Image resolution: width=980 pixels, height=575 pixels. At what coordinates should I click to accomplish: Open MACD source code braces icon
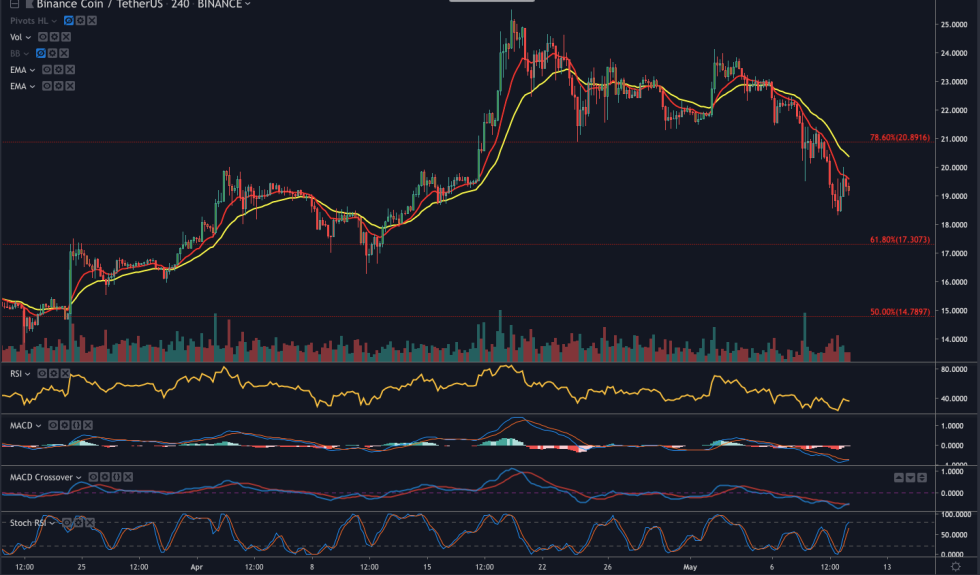click(76, 426)
